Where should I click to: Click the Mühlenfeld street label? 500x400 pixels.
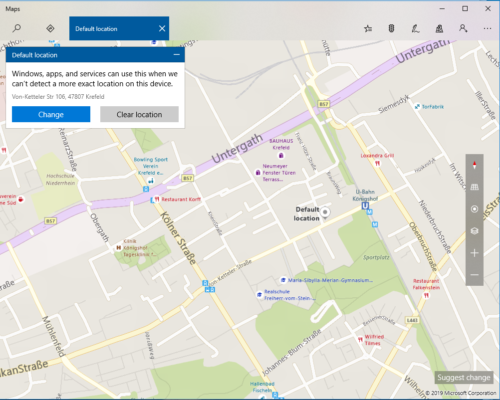[x=53, y=336]
